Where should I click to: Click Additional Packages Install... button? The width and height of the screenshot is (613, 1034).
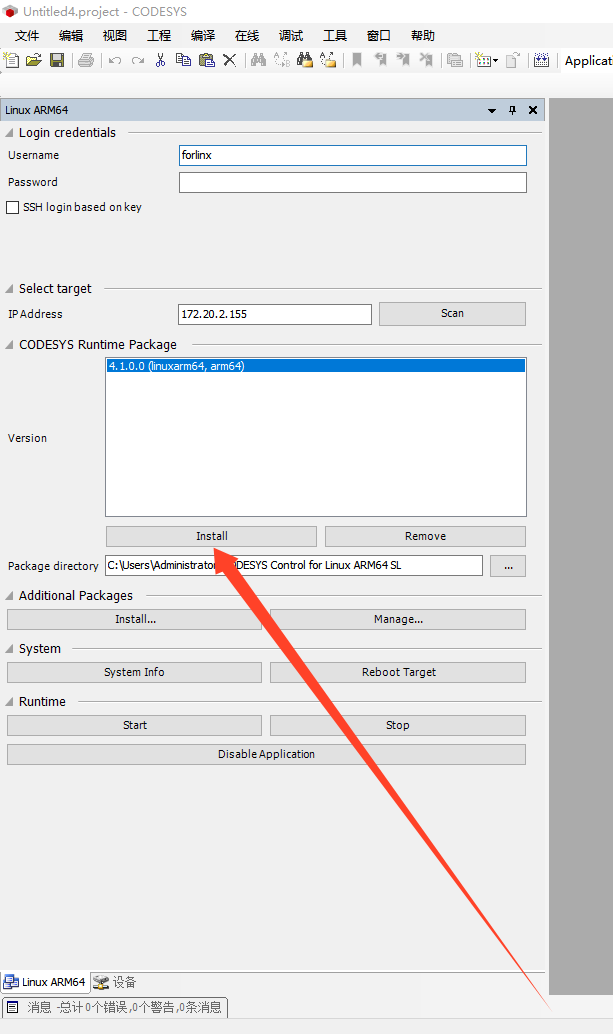pos(134,619)
